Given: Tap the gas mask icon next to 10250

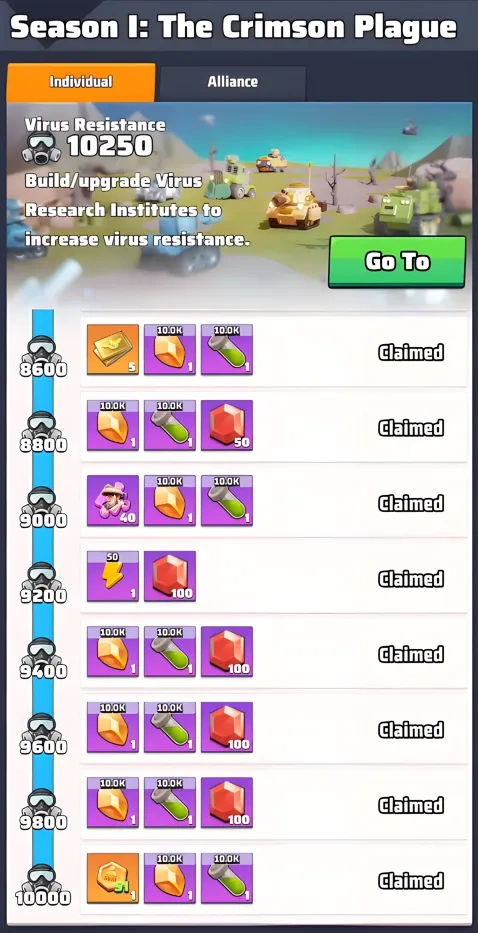Looking at the screenshot, I should point(41,148).
